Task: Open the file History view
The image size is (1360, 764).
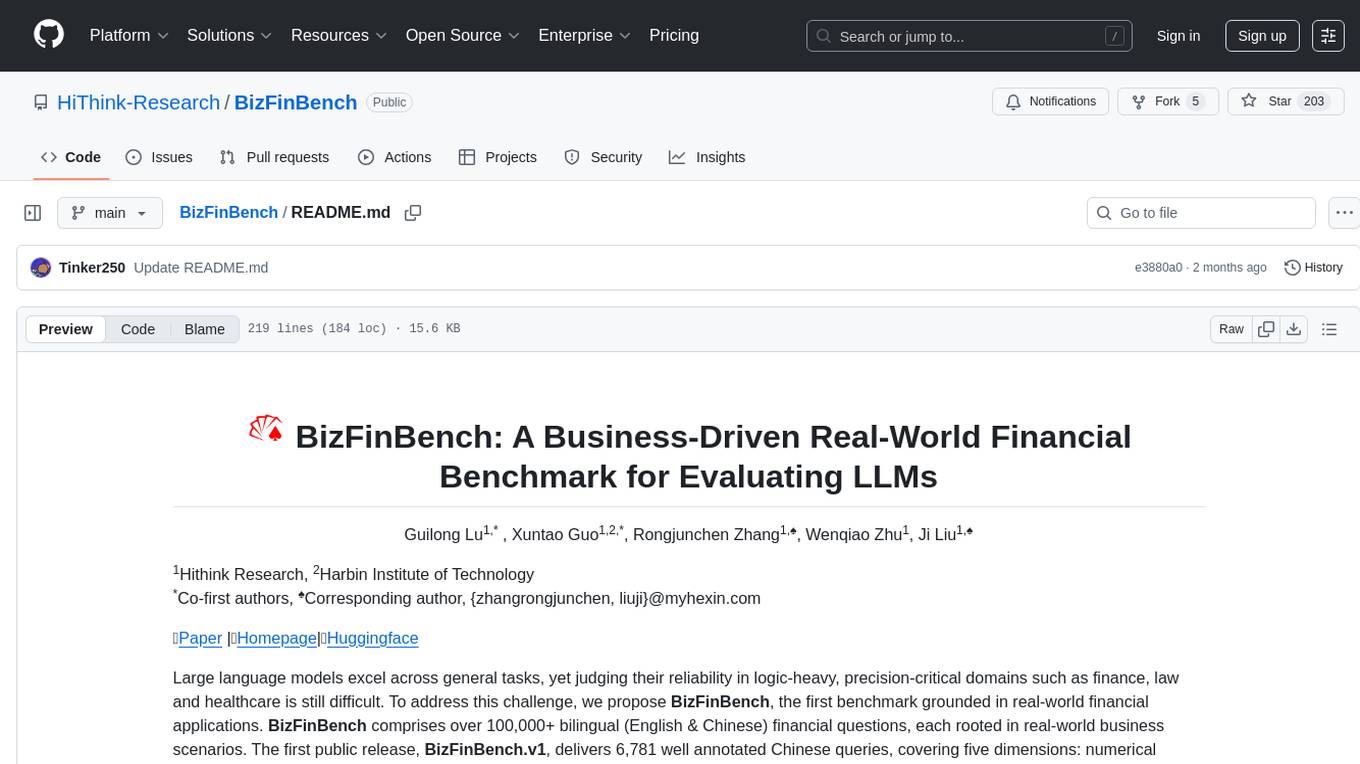Action: (x=1313, y=268)
